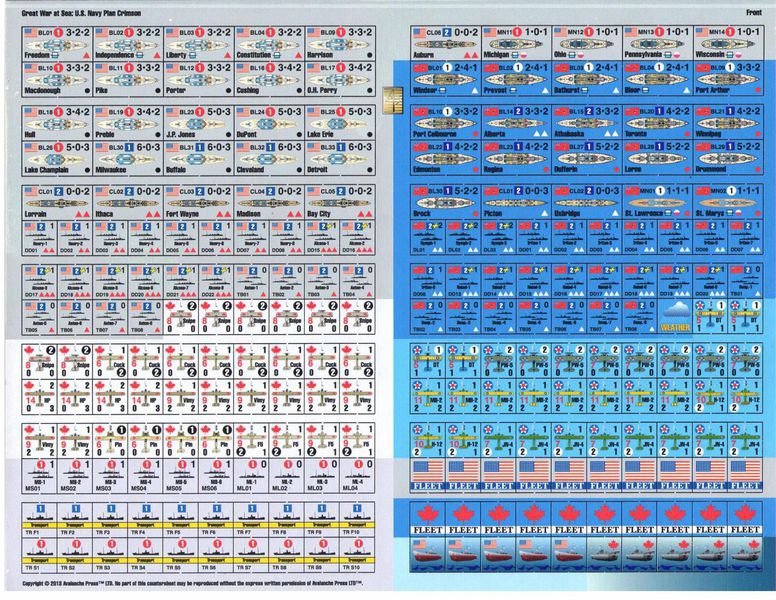Screen dimensions: 776x600
Task: Choose the Cleveland ship counter
Action: (269, 158)
